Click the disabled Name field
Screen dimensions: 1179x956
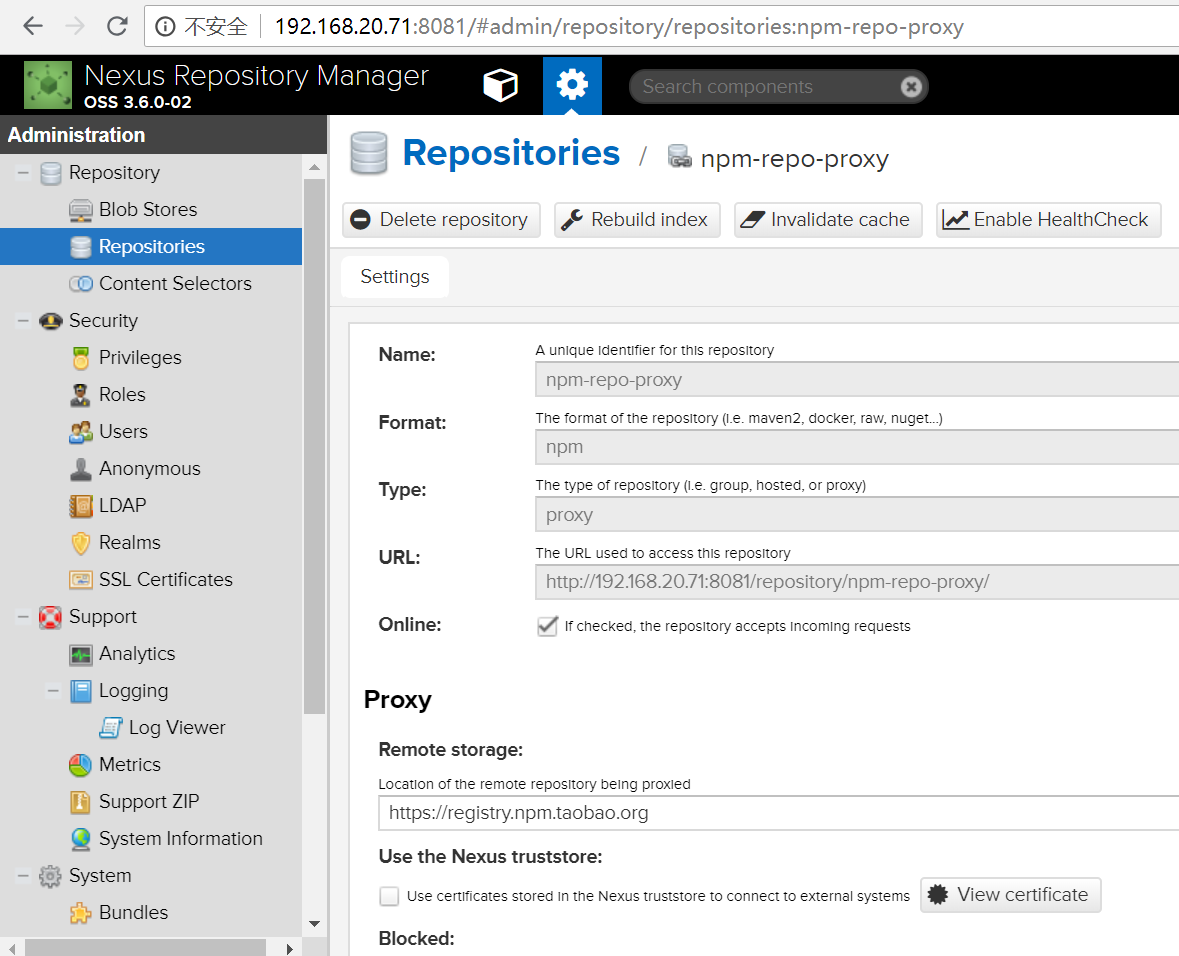click(857, 380)
